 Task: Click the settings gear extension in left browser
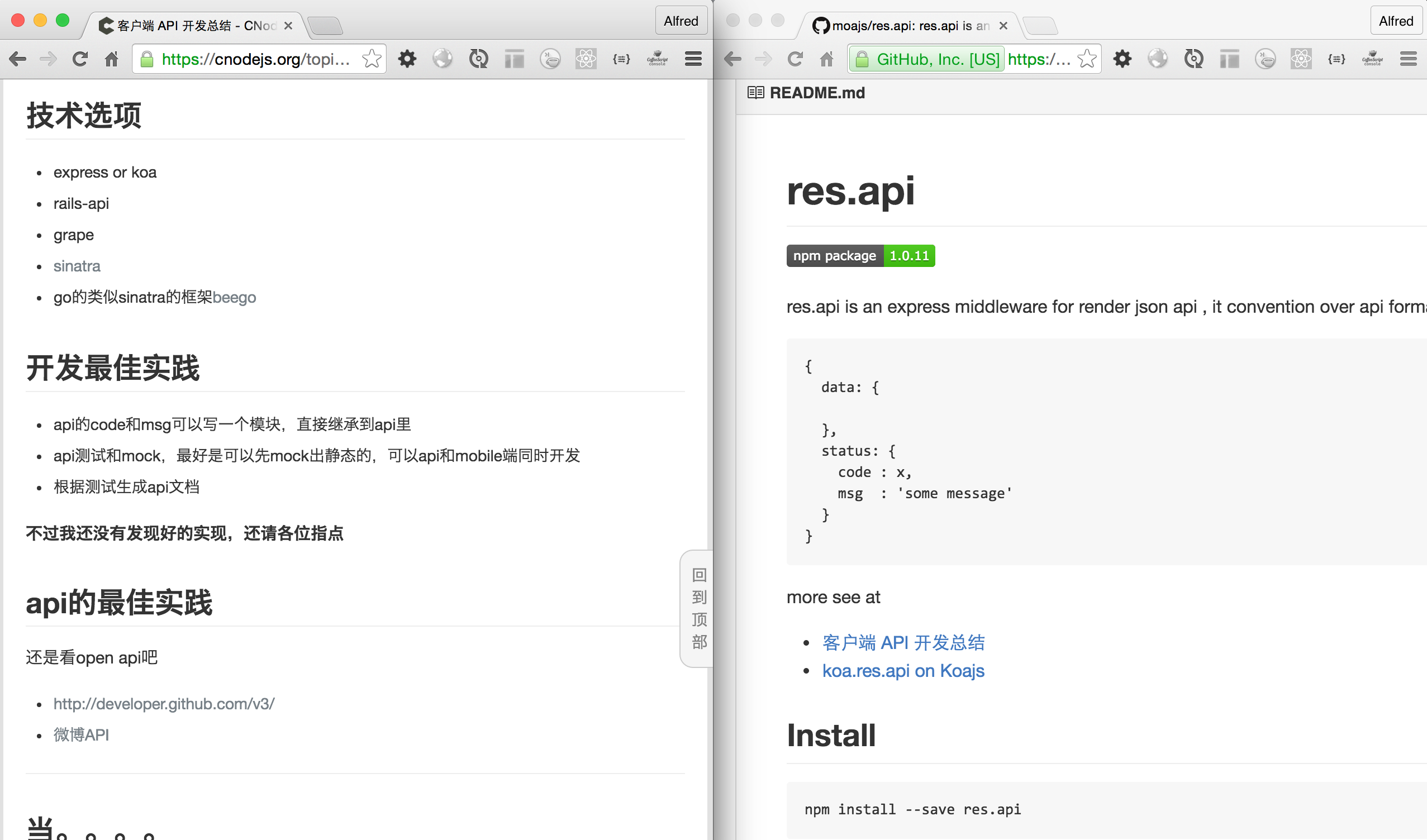407,59
